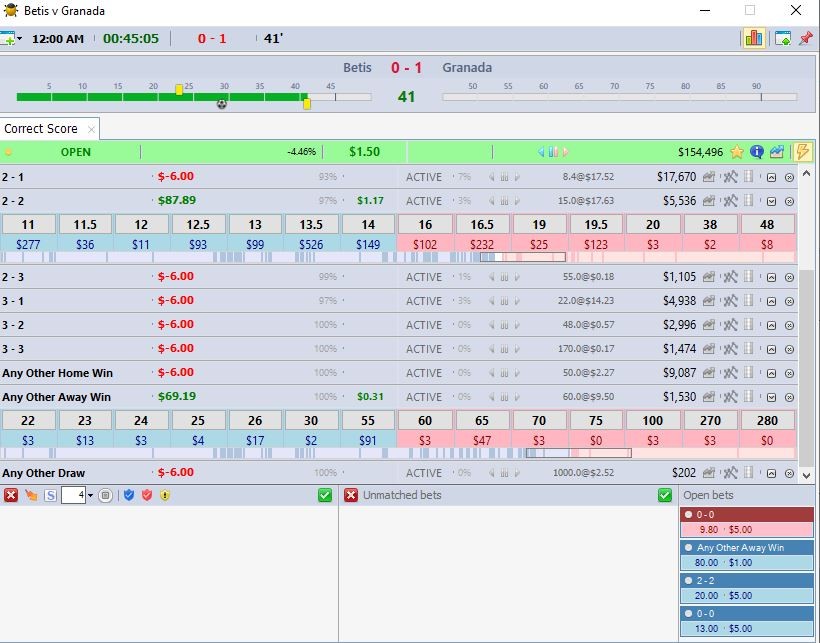Click the global market step-left arrow
The width and height of the screenshot is (820, 643).
click(541, 152)
